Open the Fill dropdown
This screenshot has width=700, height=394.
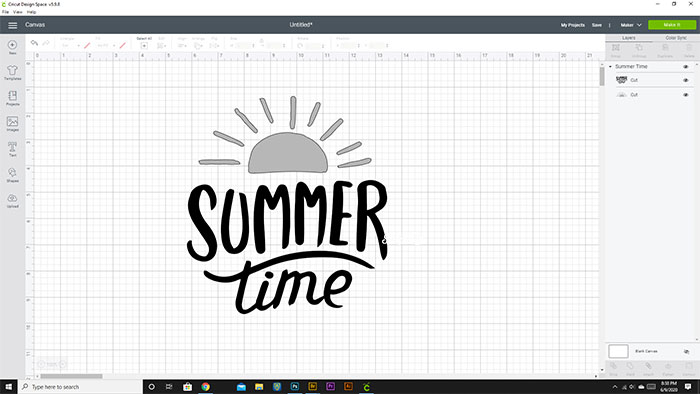[106, 46]
